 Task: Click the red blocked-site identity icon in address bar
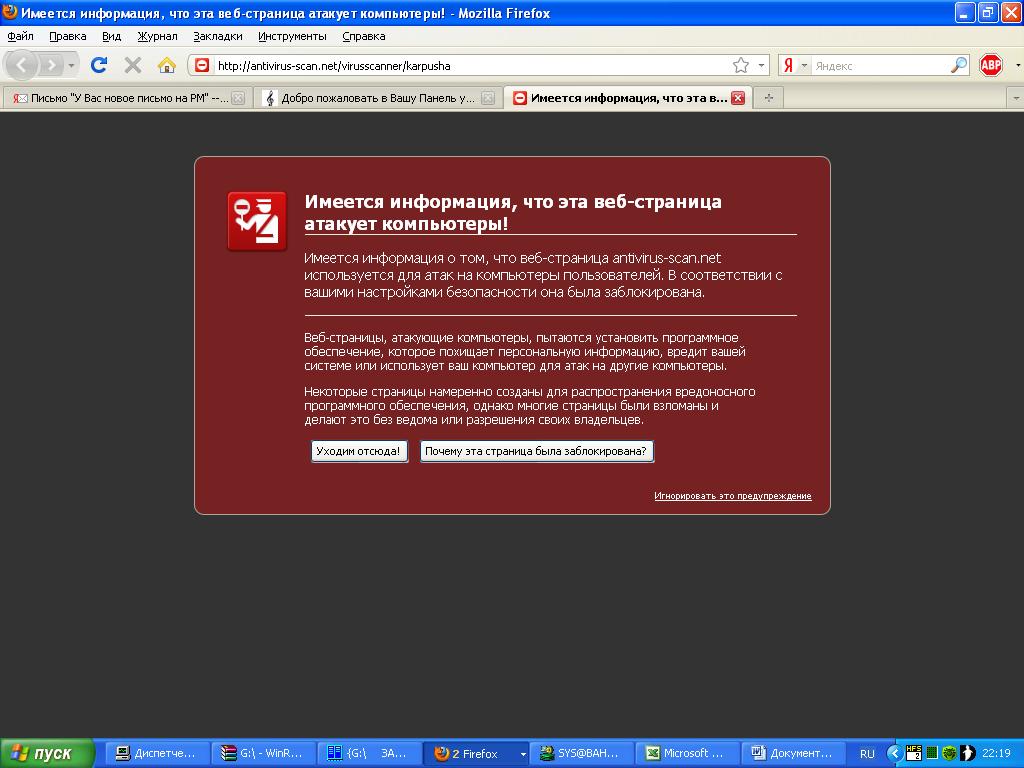pos(202,65)
